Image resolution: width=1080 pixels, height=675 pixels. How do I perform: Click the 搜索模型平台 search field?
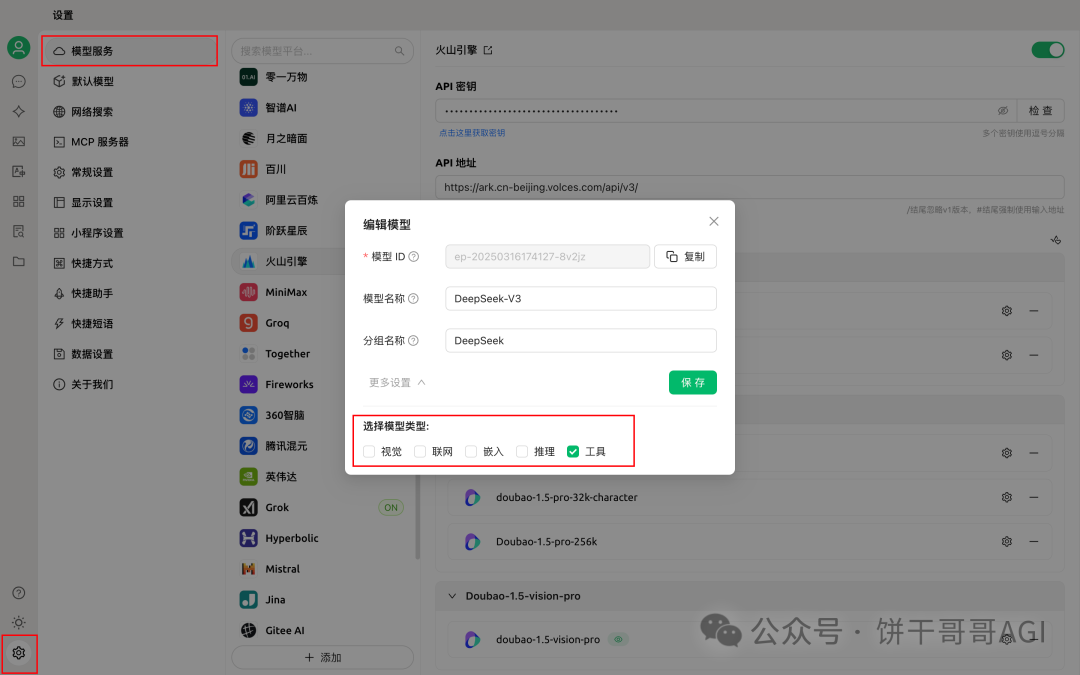click(322, 51)
